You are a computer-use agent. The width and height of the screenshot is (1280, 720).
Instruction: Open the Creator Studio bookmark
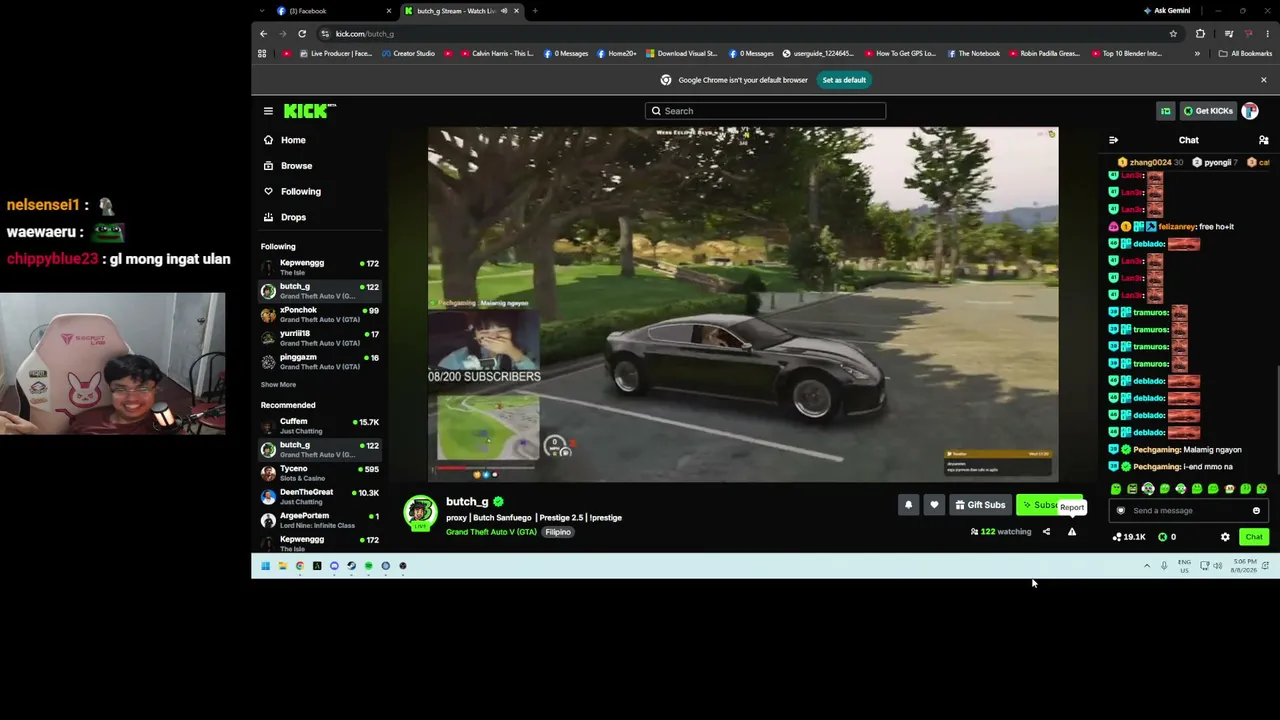pos(407,54)
